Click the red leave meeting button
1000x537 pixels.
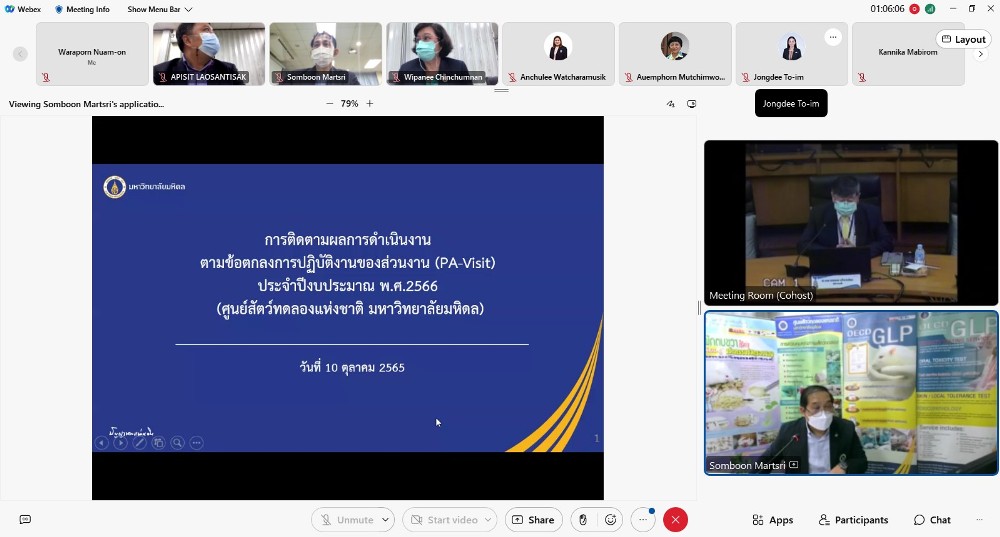pyautogui.click(x=676, y=520)
